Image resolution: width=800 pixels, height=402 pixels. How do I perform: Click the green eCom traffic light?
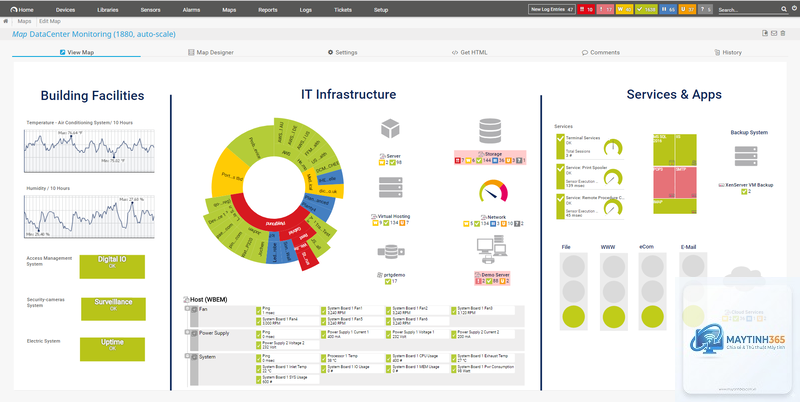(x=653, y=316)
